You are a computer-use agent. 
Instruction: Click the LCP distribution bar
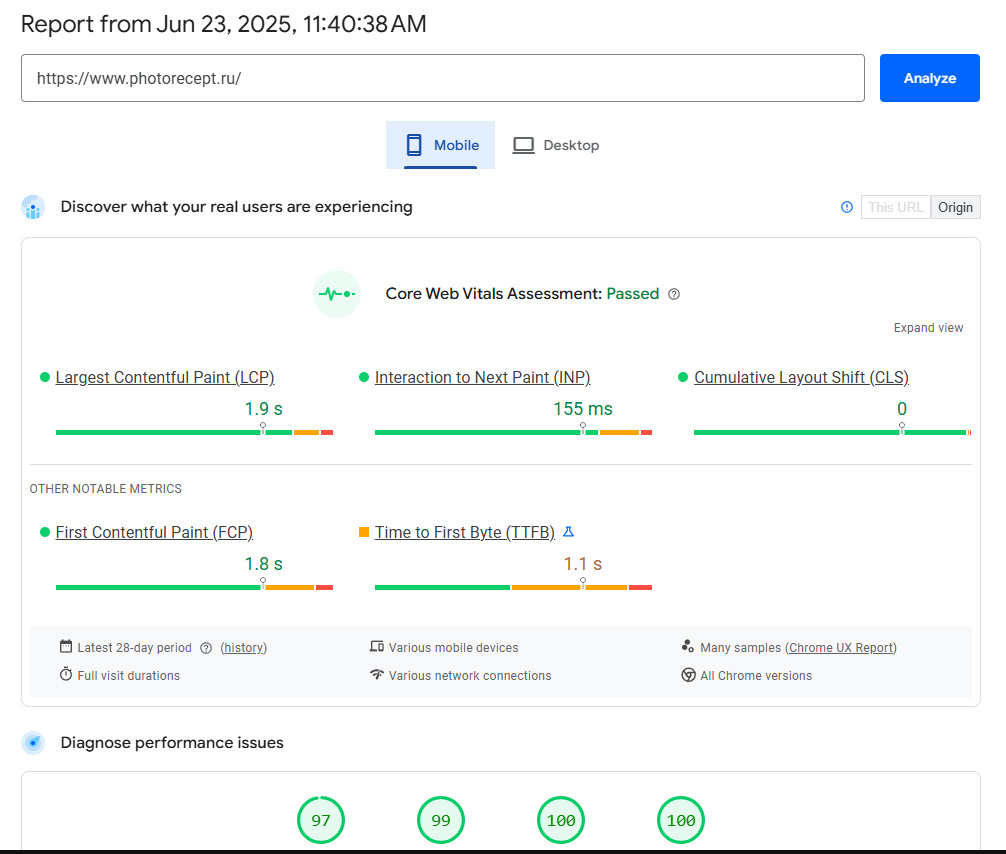[194, 432]
